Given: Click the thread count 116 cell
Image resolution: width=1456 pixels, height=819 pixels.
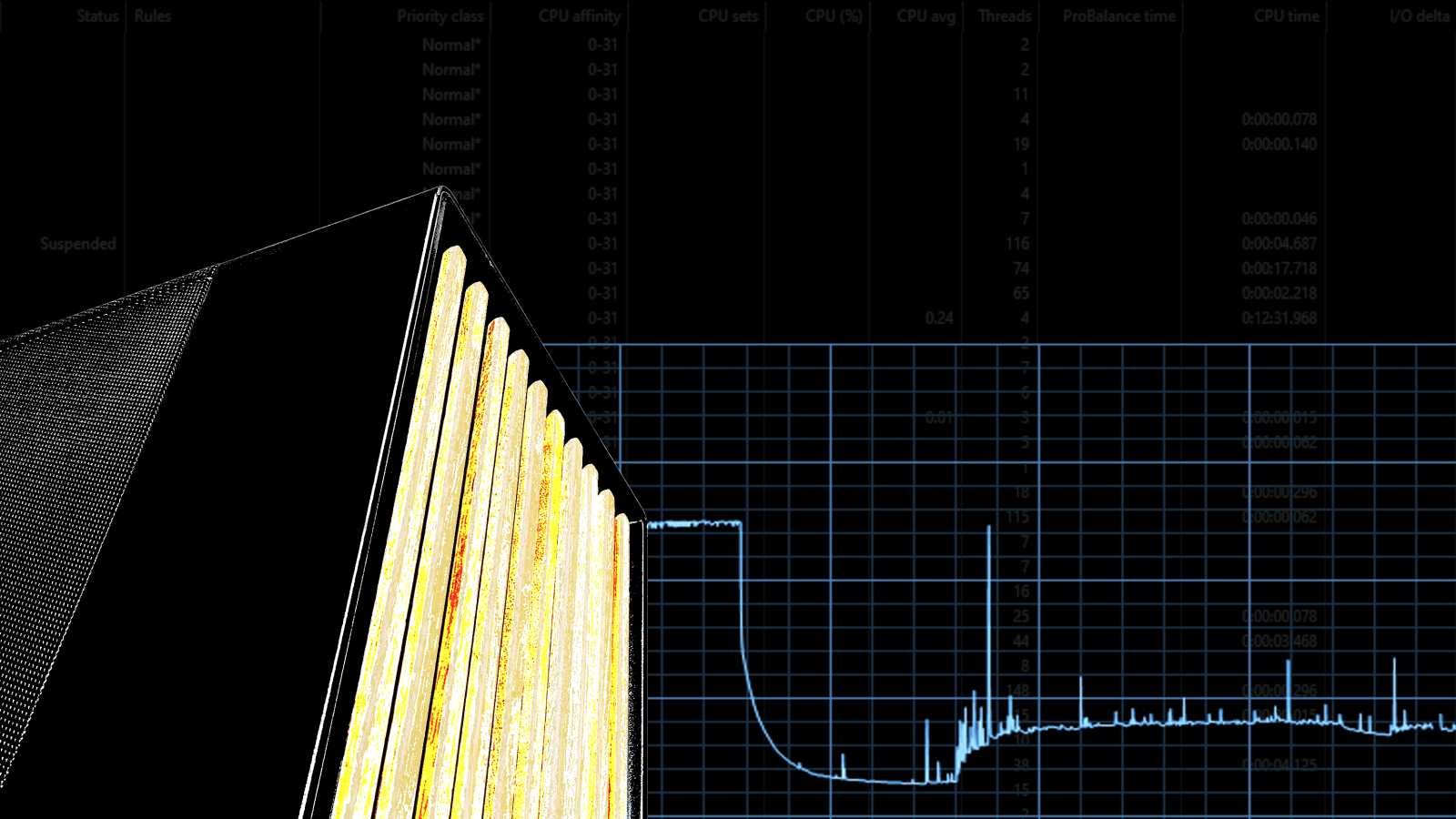Looking at the screenshot, I should tap(1017, 244).
